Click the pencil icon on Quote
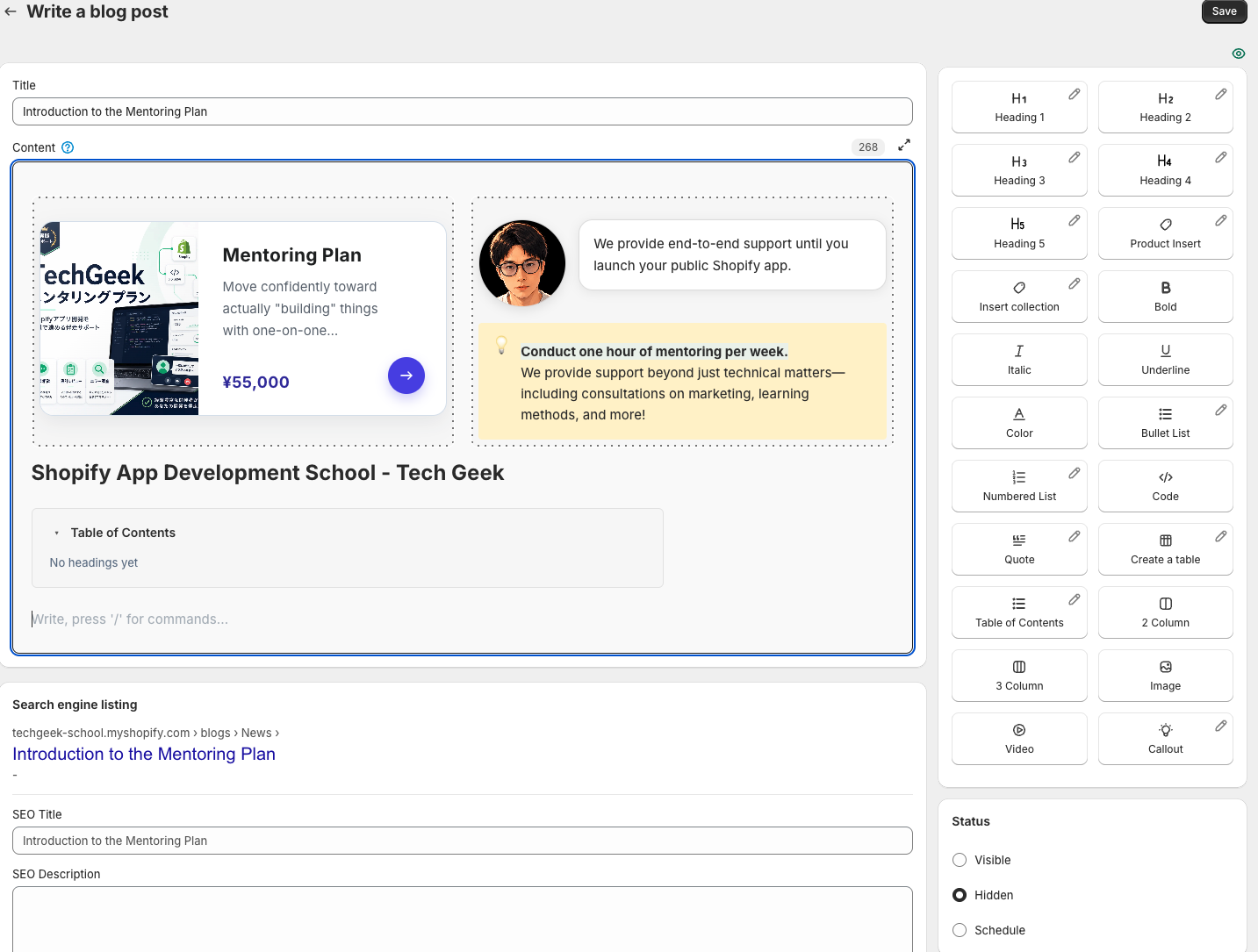 pyautogui.click(x=1075, y=536)
